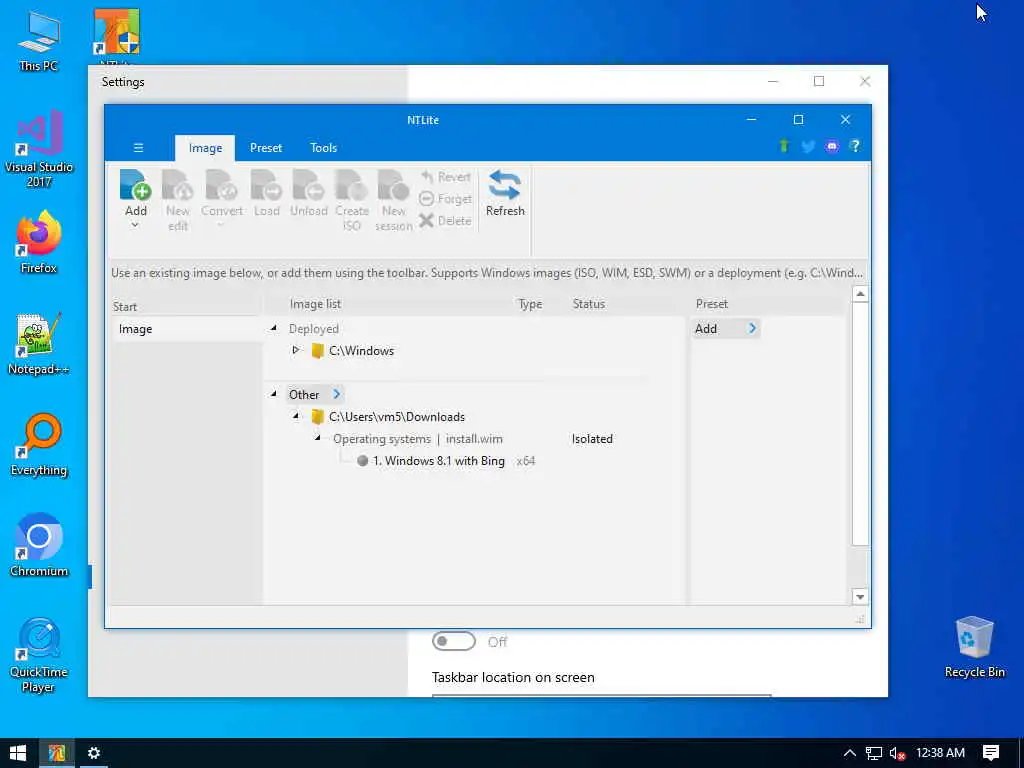Open the Convert dropdown arrow
1024x768 pixels.
tap(221, 225)
